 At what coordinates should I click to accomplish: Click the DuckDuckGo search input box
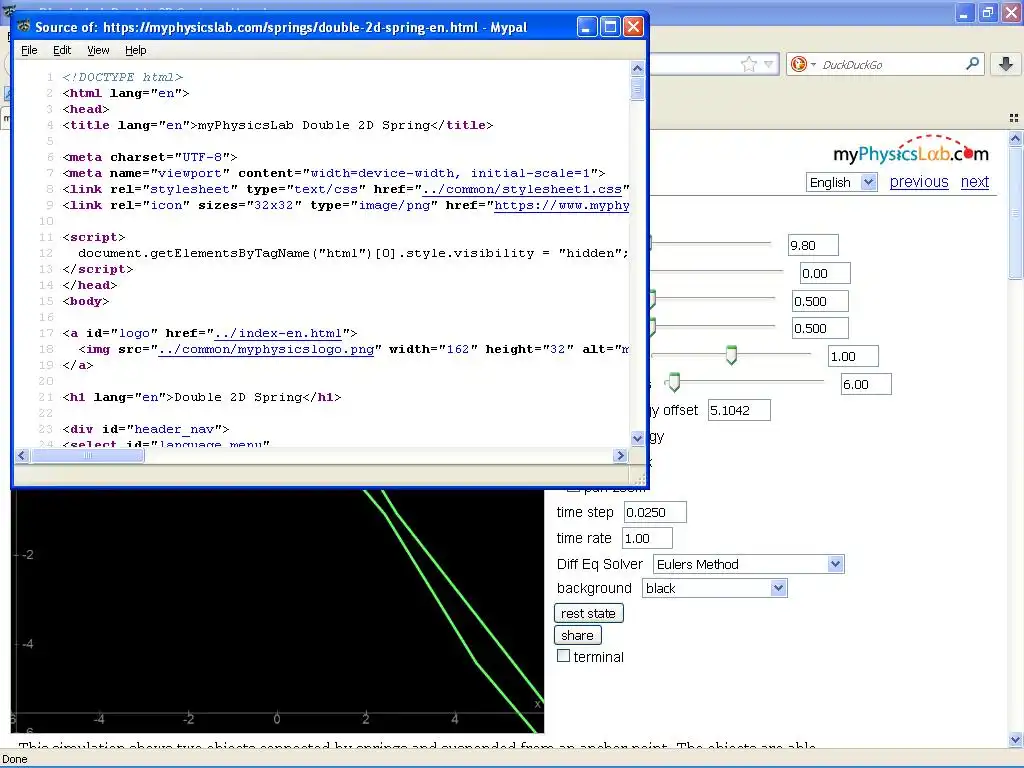pyautogui.click(x=891, y=65)
